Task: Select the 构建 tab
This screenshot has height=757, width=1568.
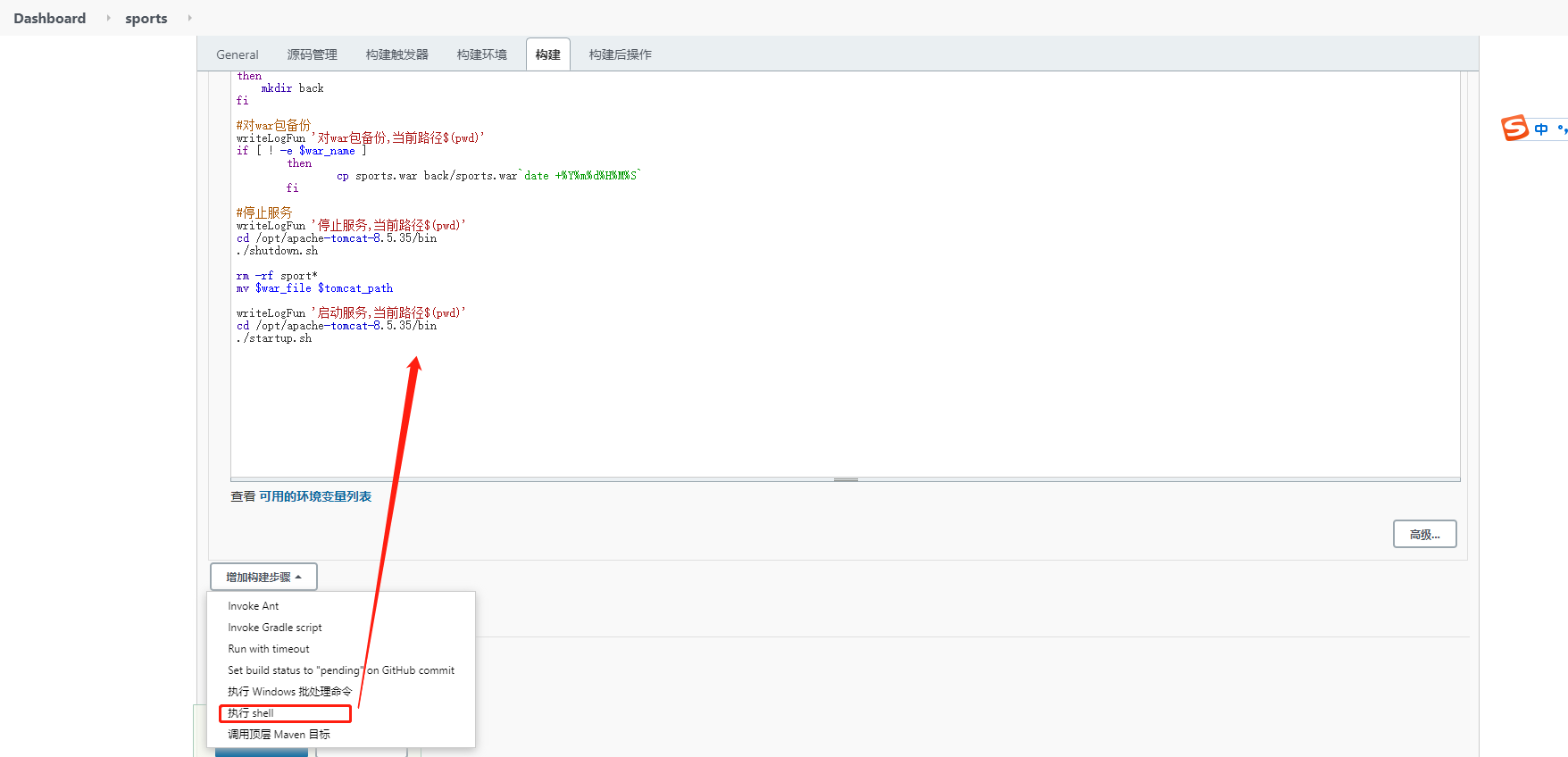Action: 548,54
